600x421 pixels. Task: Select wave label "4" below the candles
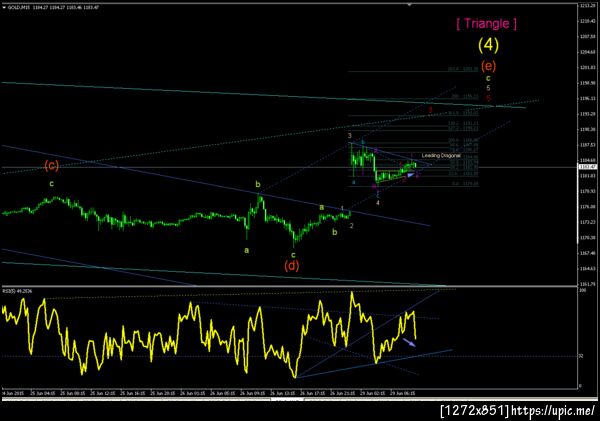pos(378,203)
